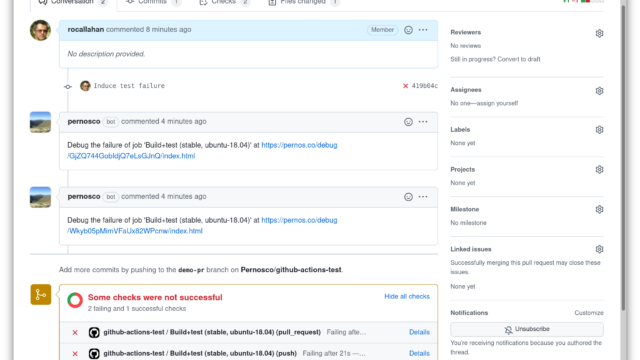The image size is (640, 360).
Task: Click GitHub Actions icon on pull_request check
Action: tap(94, 332)
